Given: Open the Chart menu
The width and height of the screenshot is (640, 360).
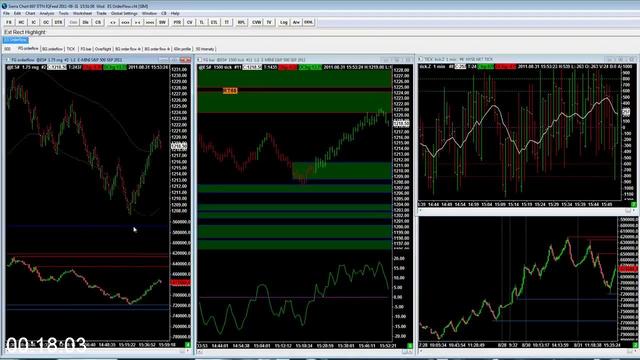Looking at the screenshot, I should pyautogui.click(x=30, y=13).
